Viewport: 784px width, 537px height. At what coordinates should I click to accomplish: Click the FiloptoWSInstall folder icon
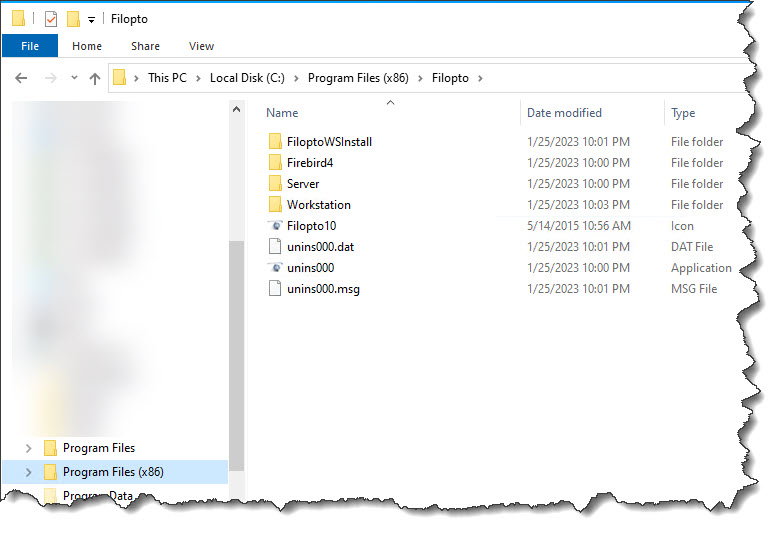(x=276, y=142)
